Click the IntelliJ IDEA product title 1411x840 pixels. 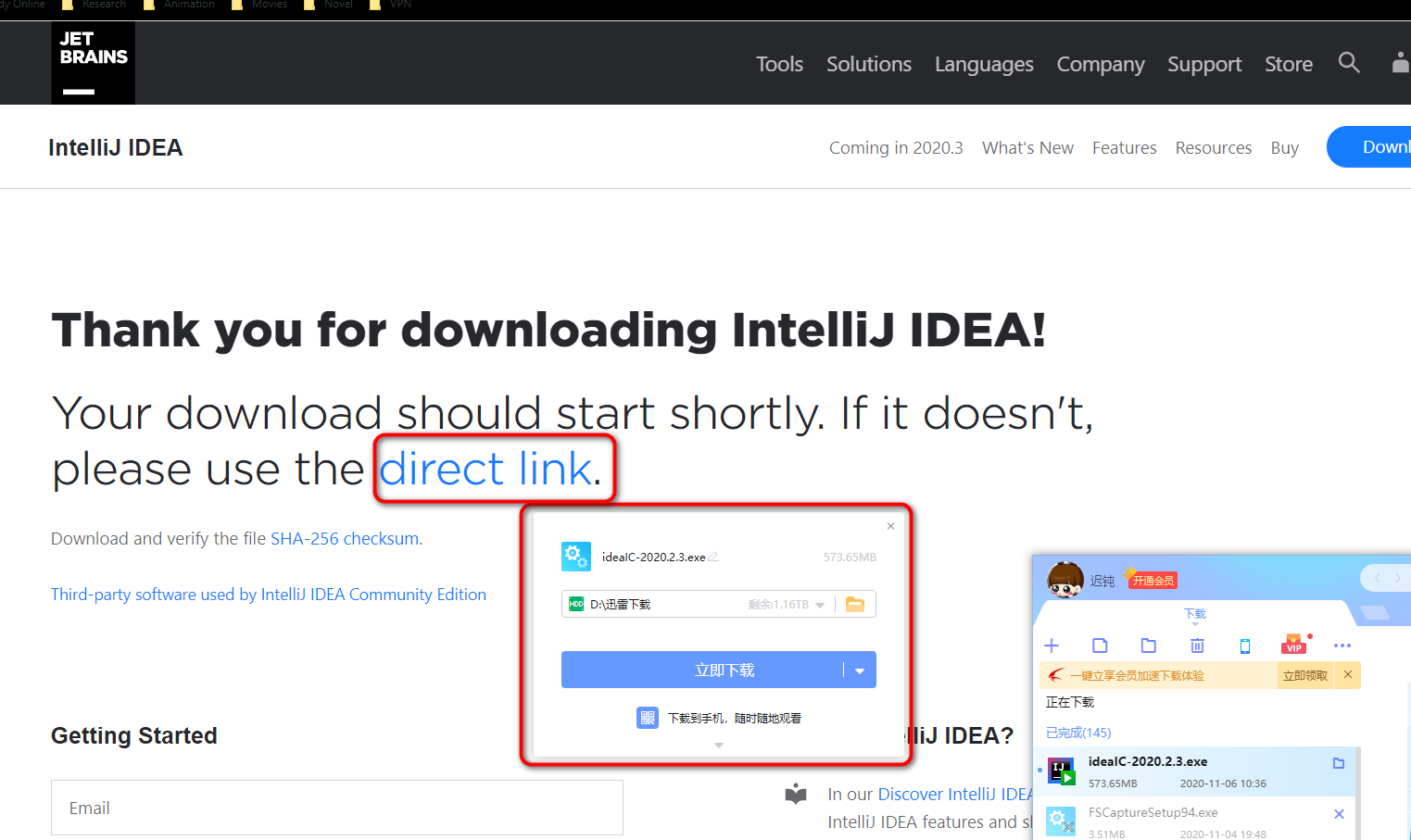click(x=116, y=147)
